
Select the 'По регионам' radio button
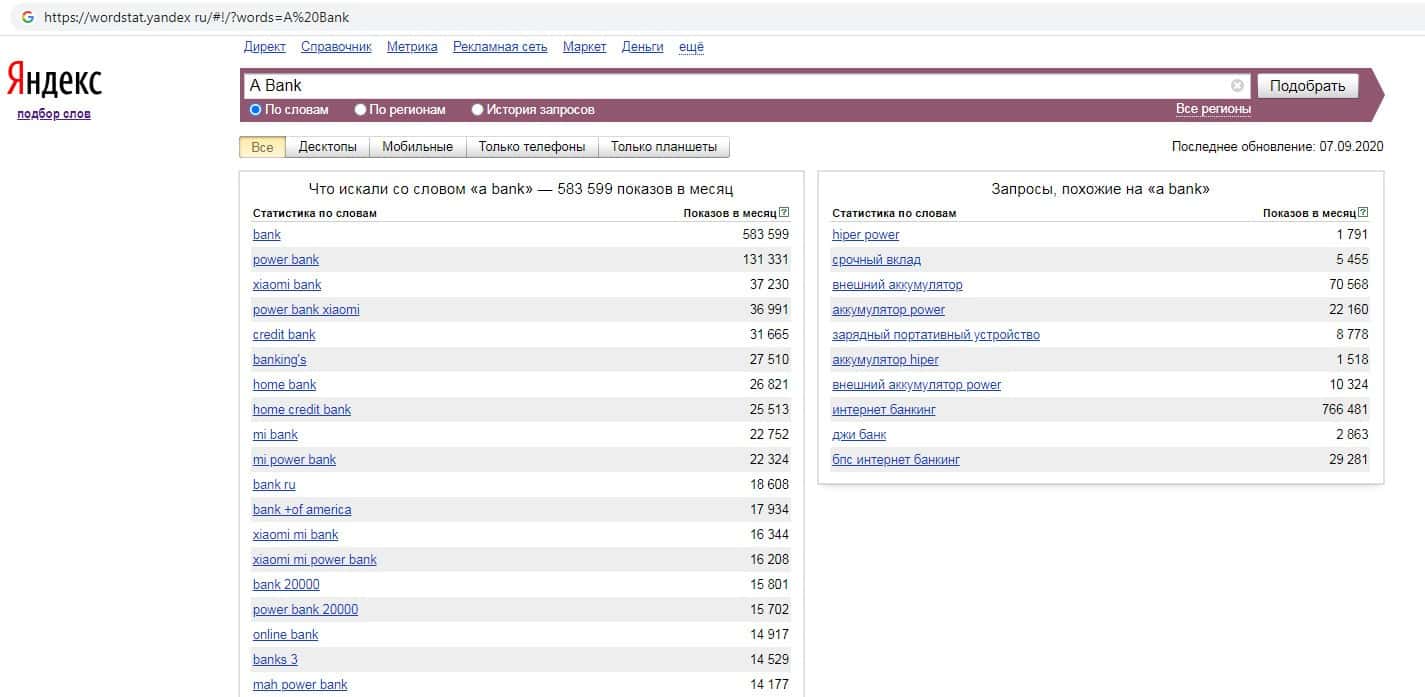point(361,110)
